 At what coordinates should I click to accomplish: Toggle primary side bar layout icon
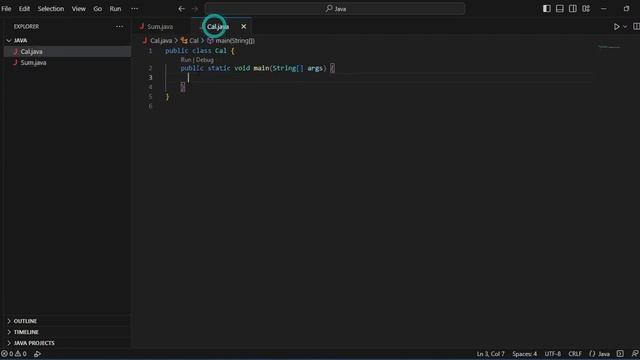547,9
